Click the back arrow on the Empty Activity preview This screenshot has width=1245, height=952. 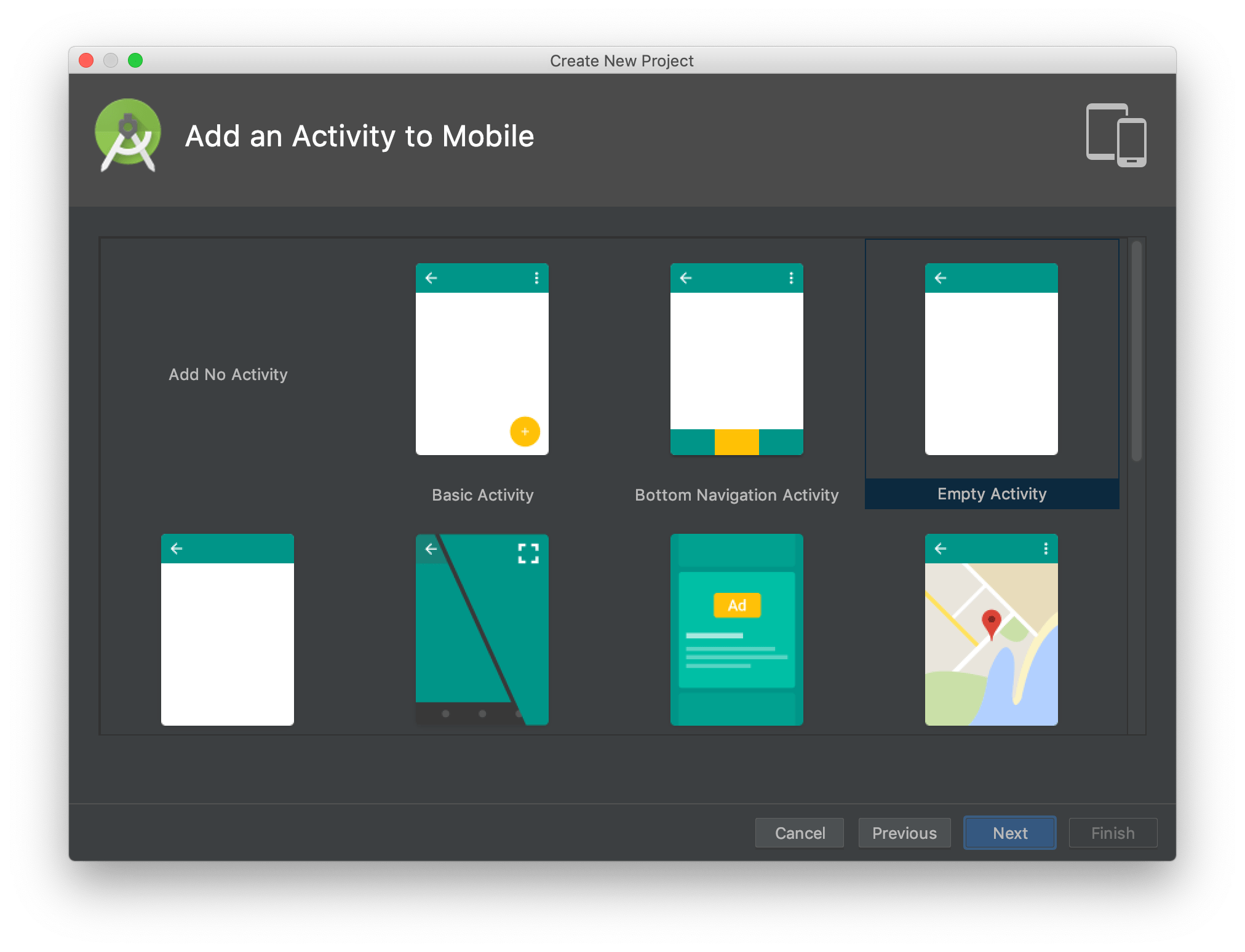[941, 278]
